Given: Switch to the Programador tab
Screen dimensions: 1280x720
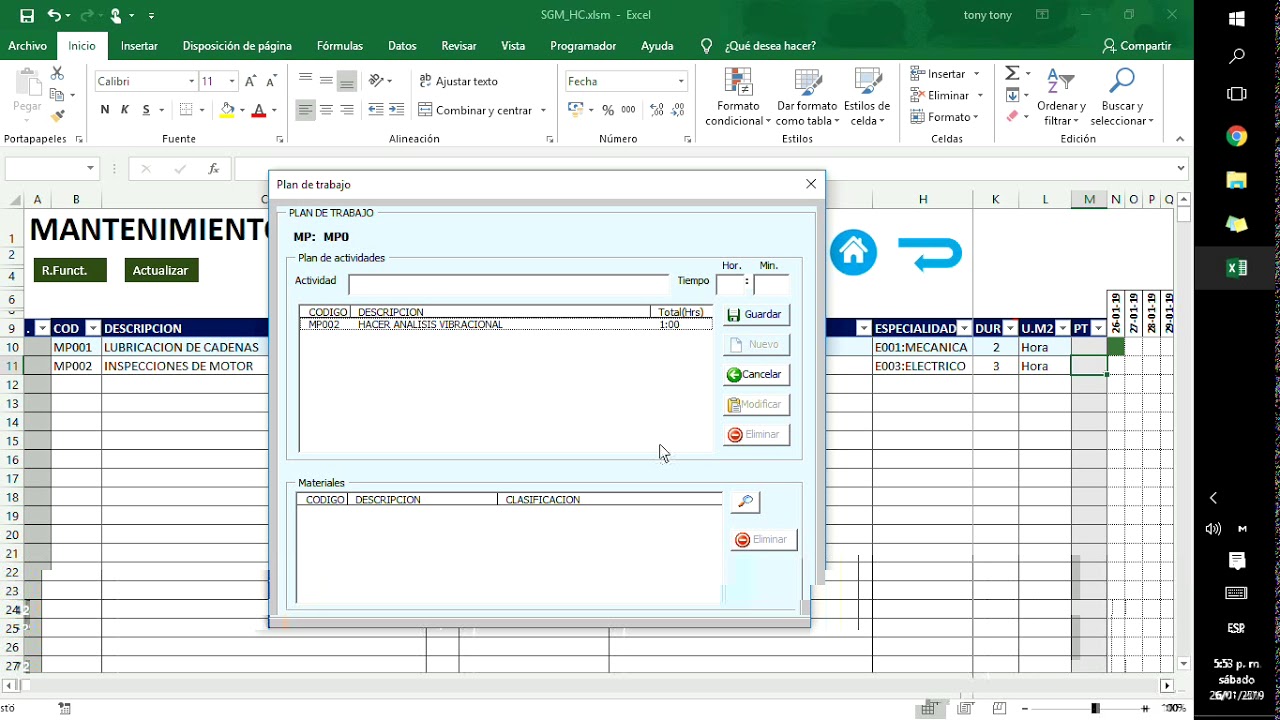Looking at the screenshot, I should tap(583, 46).
